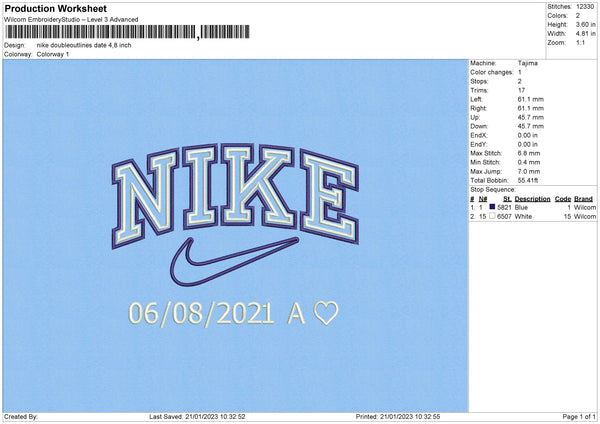Click the 'Code' column header

[562, 199]
